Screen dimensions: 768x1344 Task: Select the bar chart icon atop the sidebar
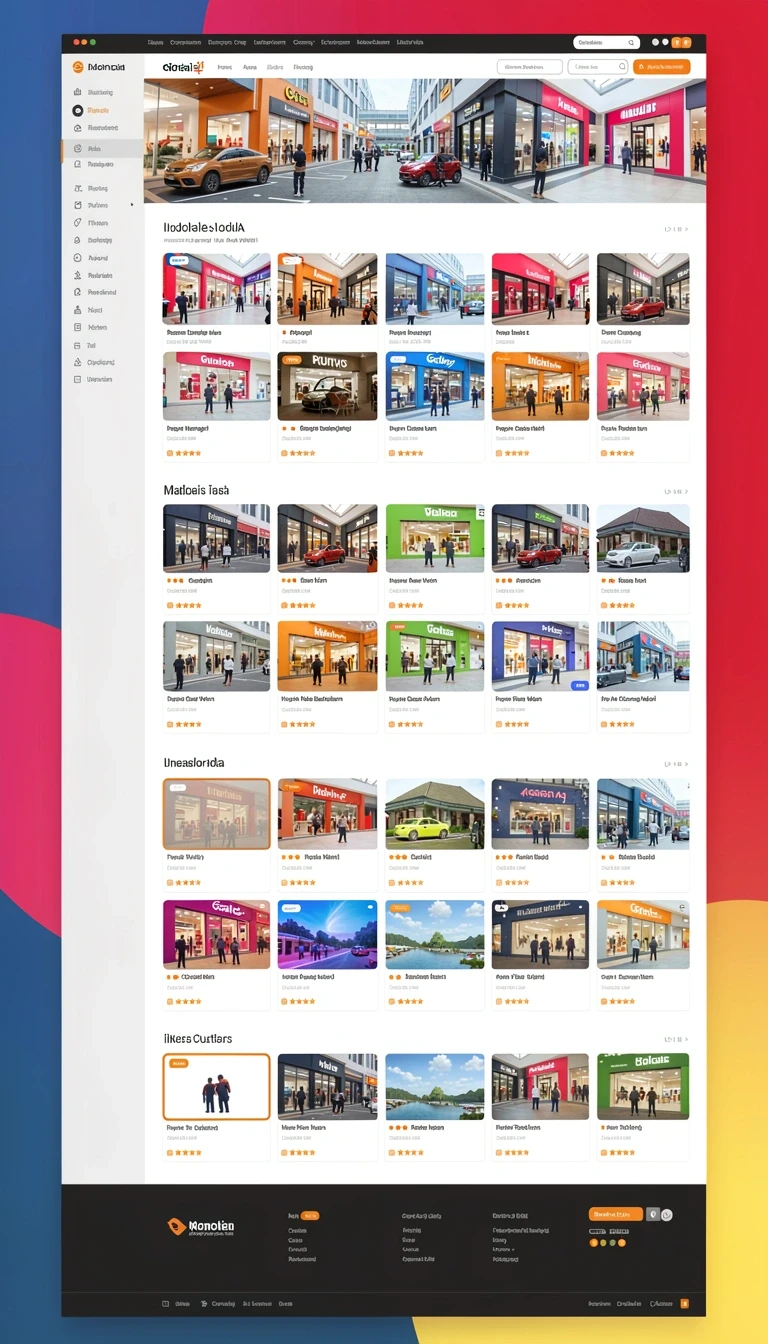point(78,92)
